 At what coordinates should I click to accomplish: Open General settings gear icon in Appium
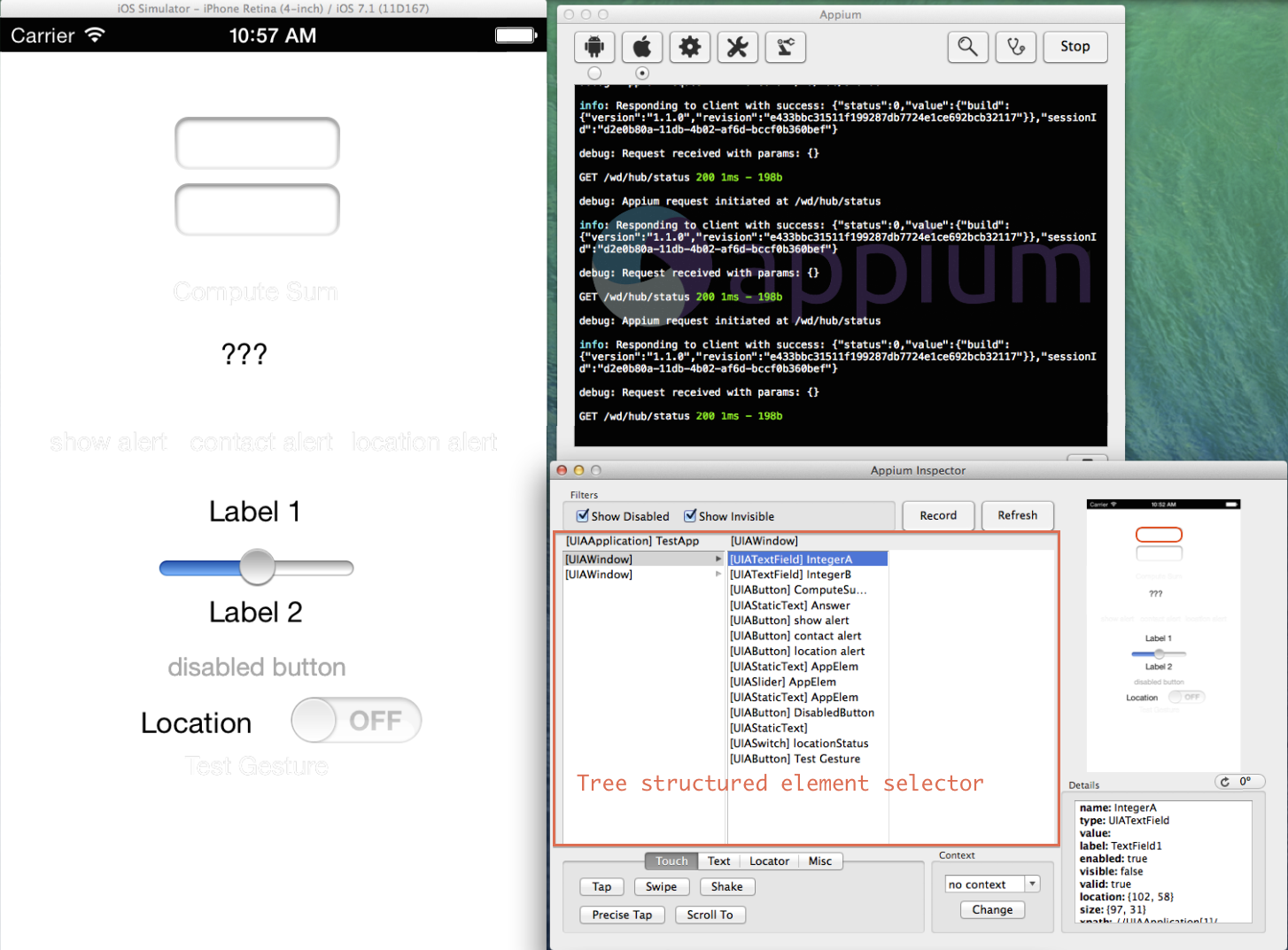690,47
